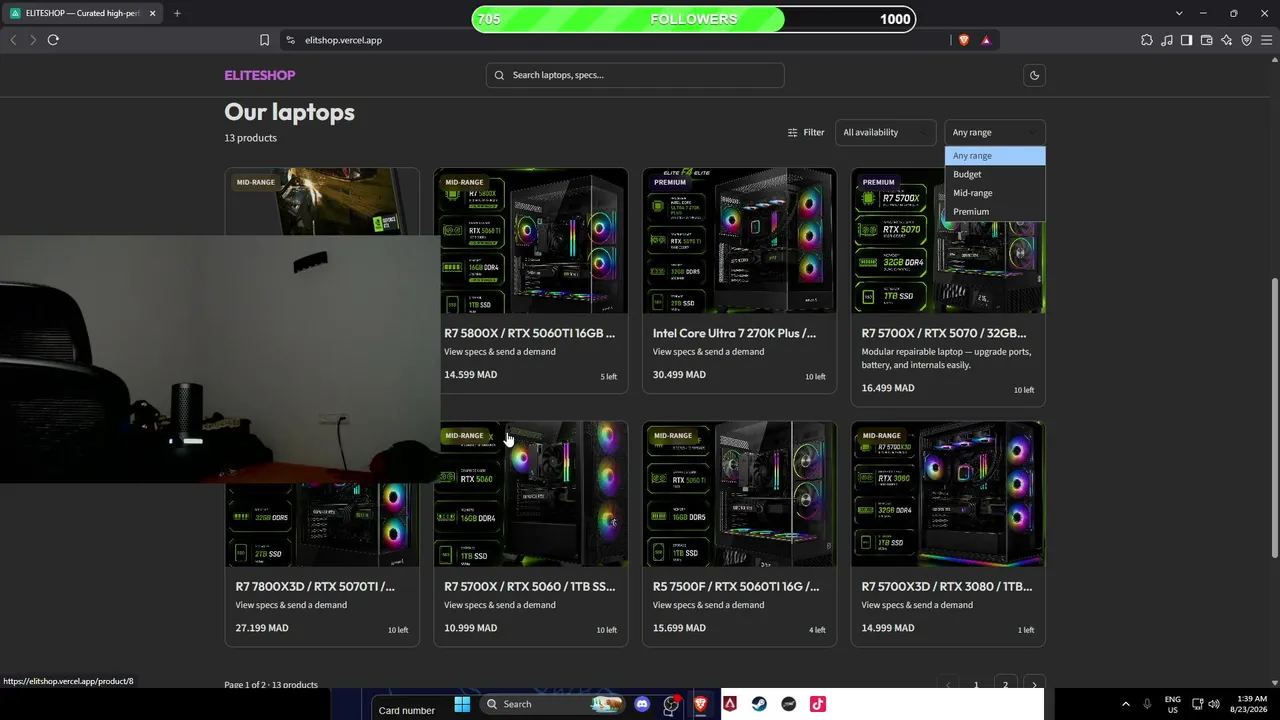Image resolution: width=1280 pixels, height=720 pixels.
Task: Launch Steam from the taskbar
Action: point(760,704)
